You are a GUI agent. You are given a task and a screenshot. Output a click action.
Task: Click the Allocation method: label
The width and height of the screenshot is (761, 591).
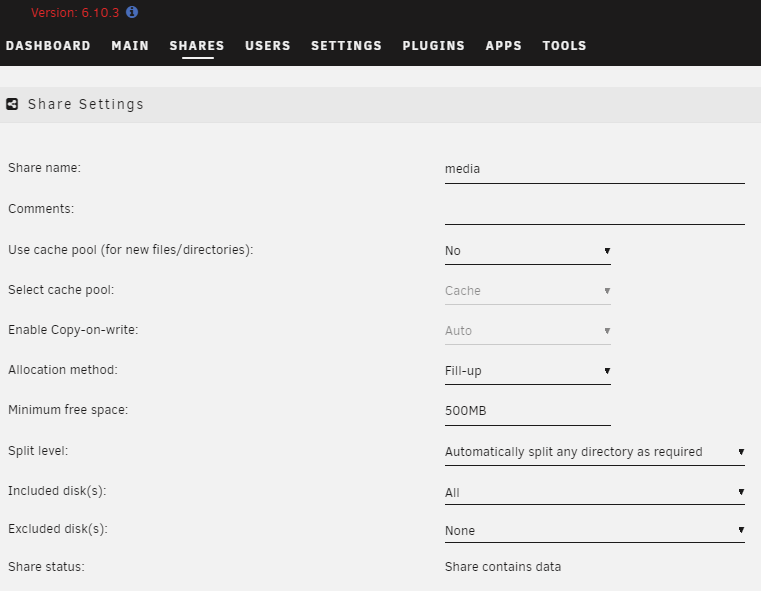point(63,370)
